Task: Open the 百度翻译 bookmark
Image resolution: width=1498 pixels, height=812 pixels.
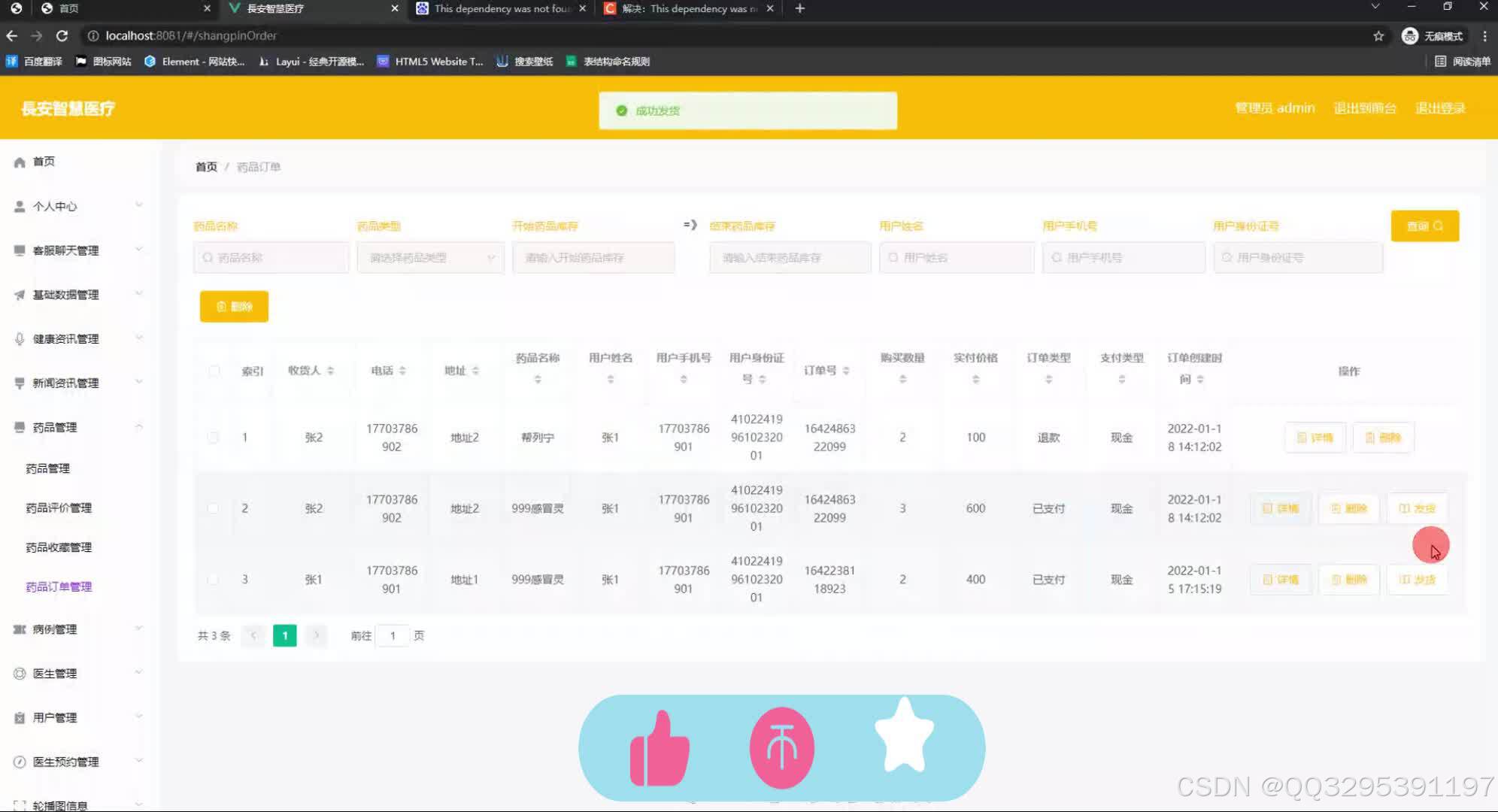Action: click(x=34, y=62)
